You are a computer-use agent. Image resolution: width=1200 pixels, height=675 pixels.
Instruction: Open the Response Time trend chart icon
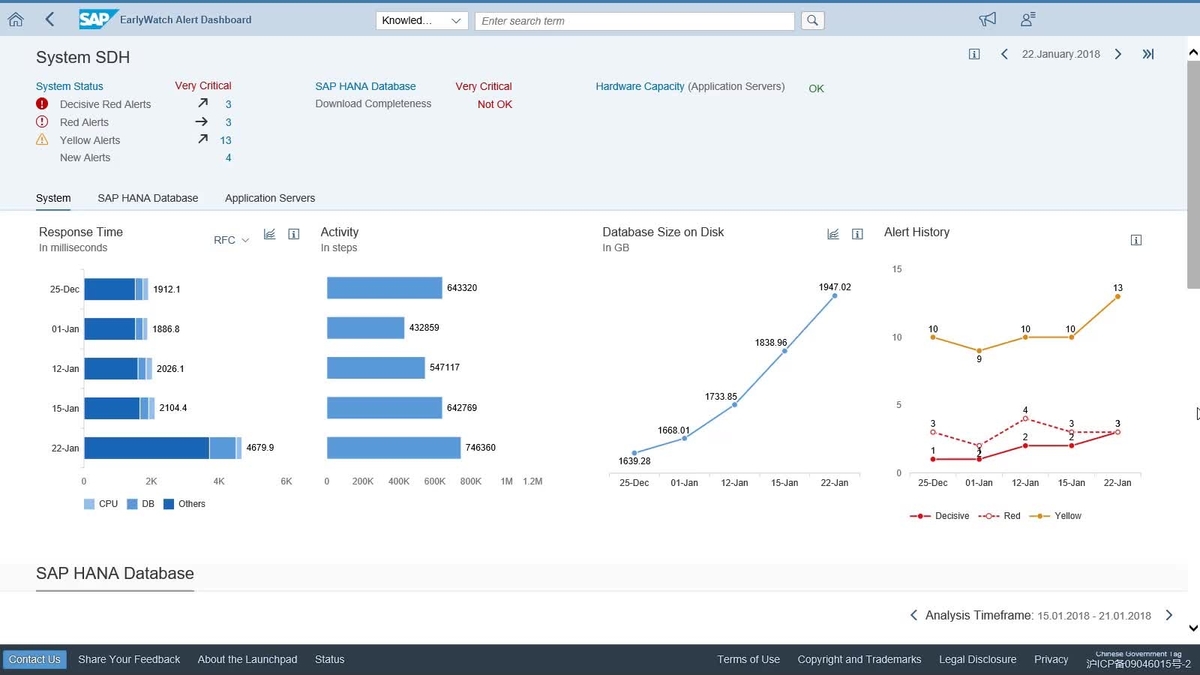(x=269, y=233)
